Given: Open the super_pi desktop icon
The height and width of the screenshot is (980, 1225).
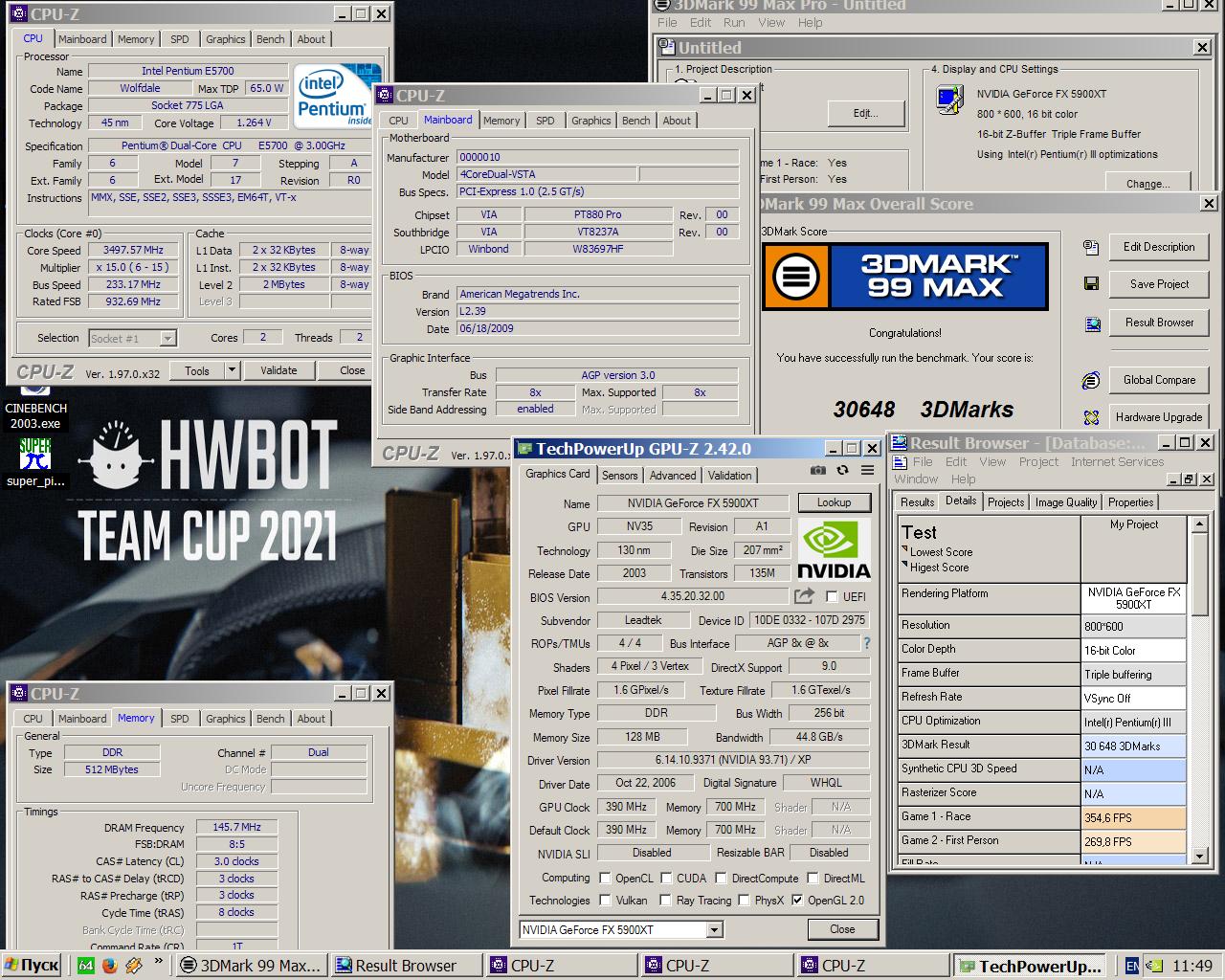Looking at the screenshot, I should click(x=35, y=462).
